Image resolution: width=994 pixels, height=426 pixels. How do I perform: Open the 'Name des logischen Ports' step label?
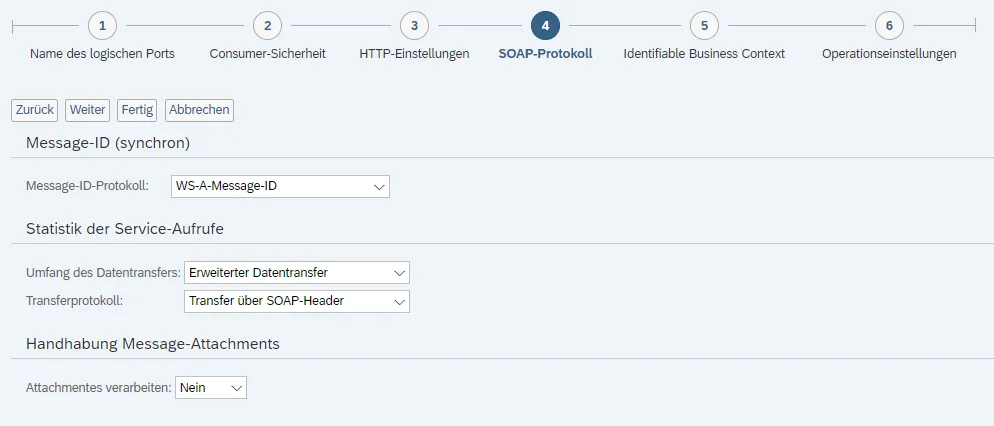click(x=102, y=54)
